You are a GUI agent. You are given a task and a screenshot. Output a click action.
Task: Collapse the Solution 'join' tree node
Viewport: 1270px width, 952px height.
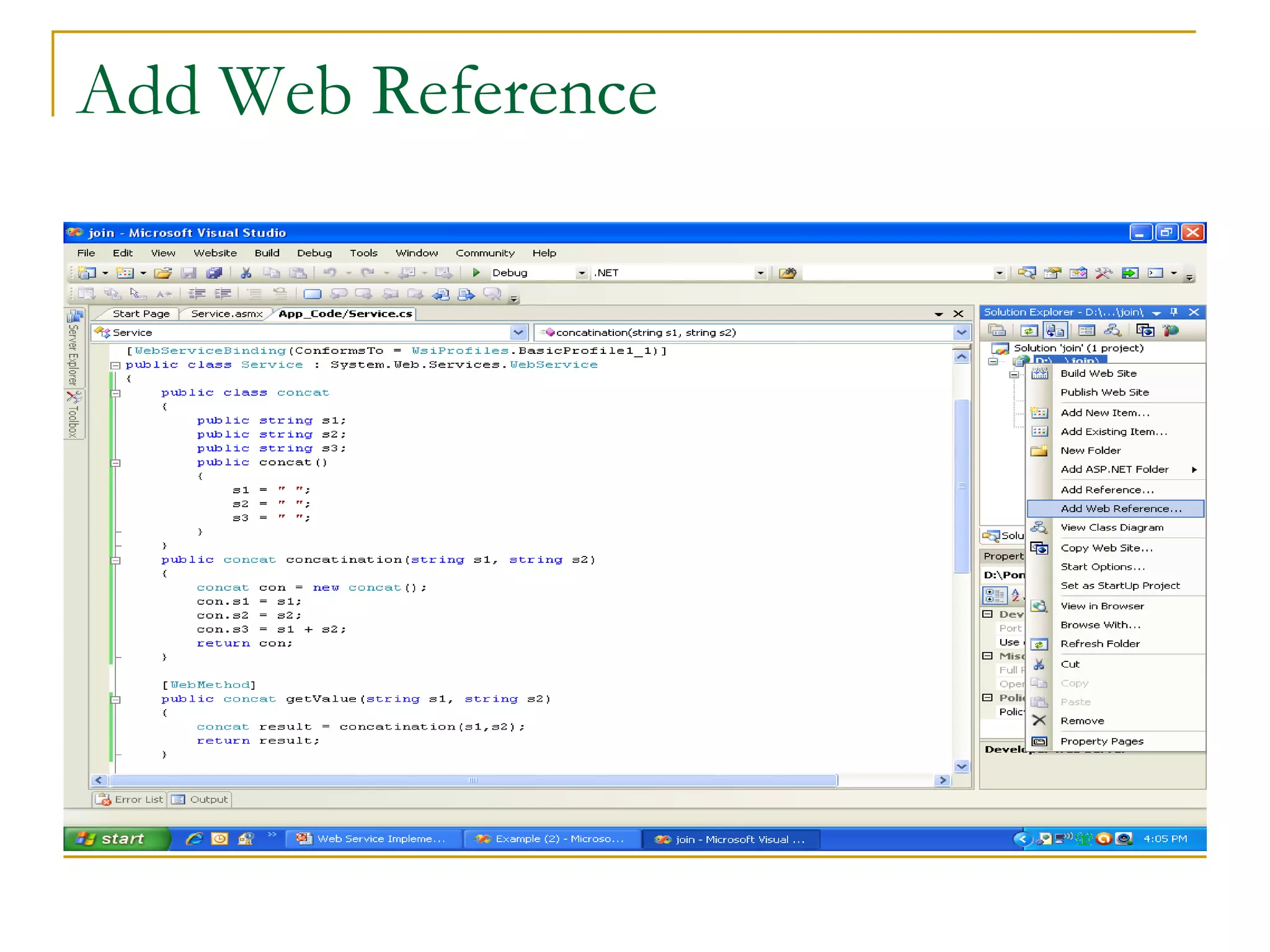tap(993, 361)
